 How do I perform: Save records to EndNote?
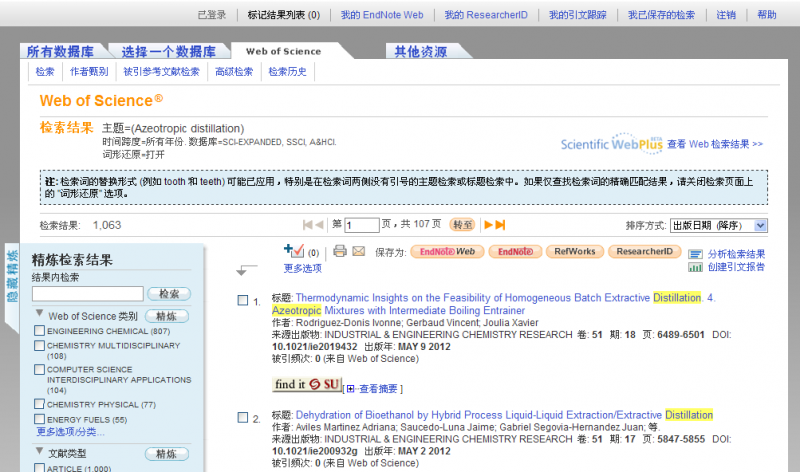coord(515,252)
